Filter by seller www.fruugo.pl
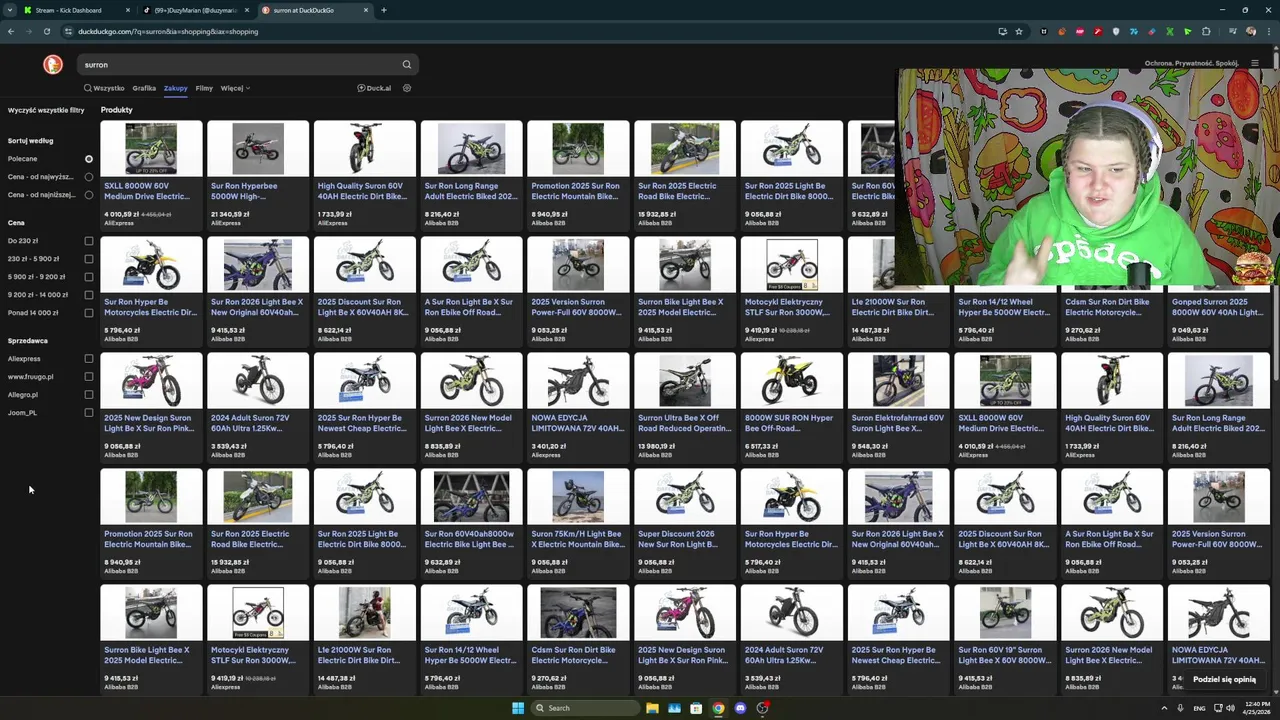Viewport: 1280px width, 720px height. click(x=89, y=377)
